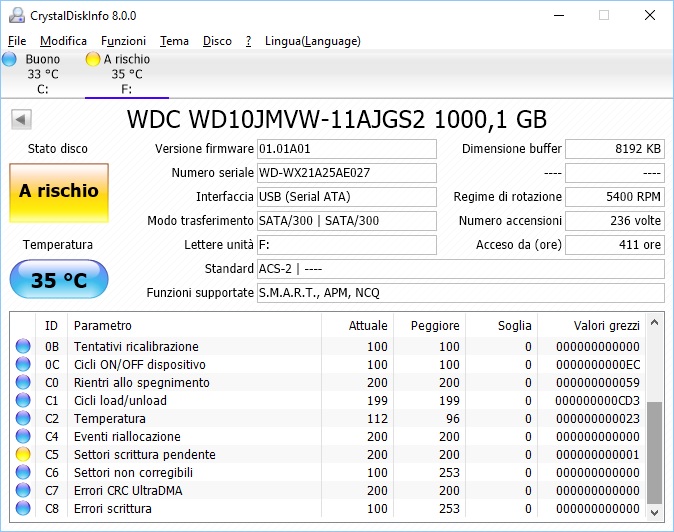
Task: Go to previous disk with the left arrow button
Action: [21, 119]
